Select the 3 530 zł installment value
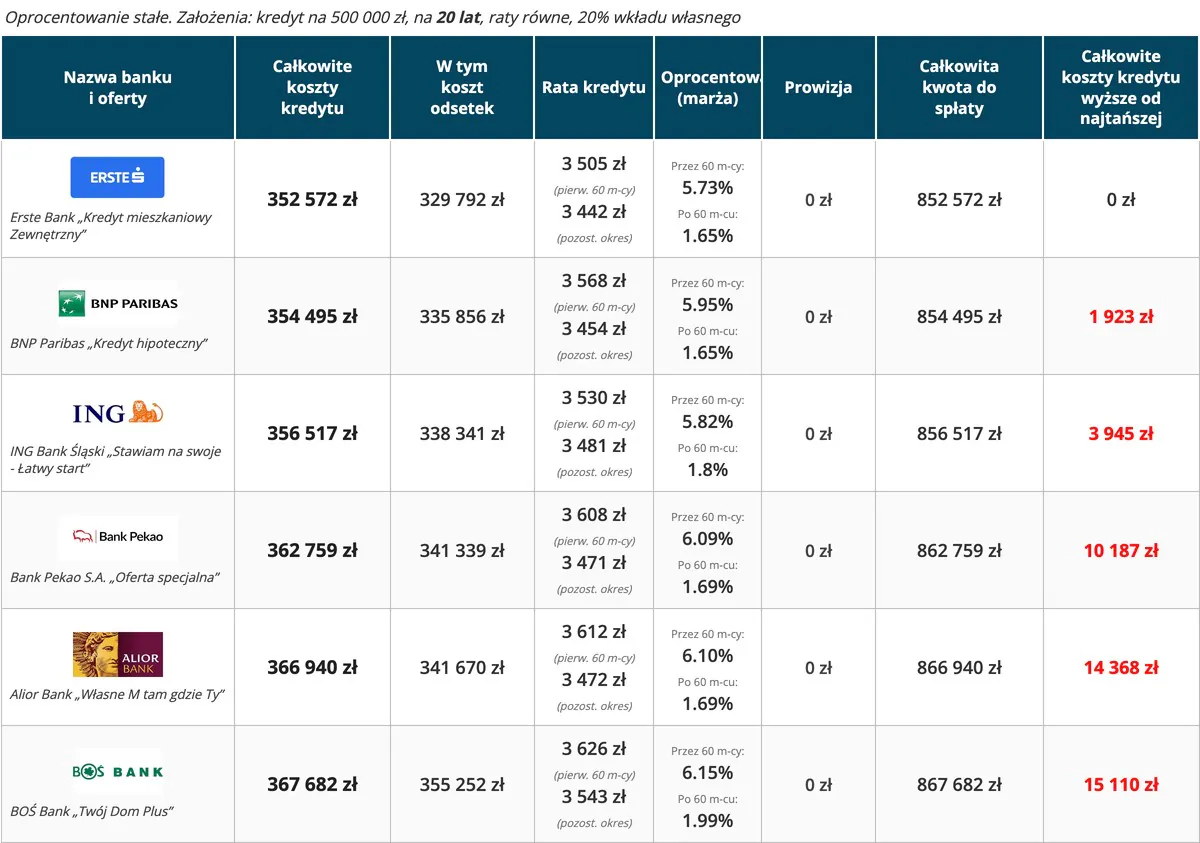Viewport: 1200px width, 843px height. point(594,398)
